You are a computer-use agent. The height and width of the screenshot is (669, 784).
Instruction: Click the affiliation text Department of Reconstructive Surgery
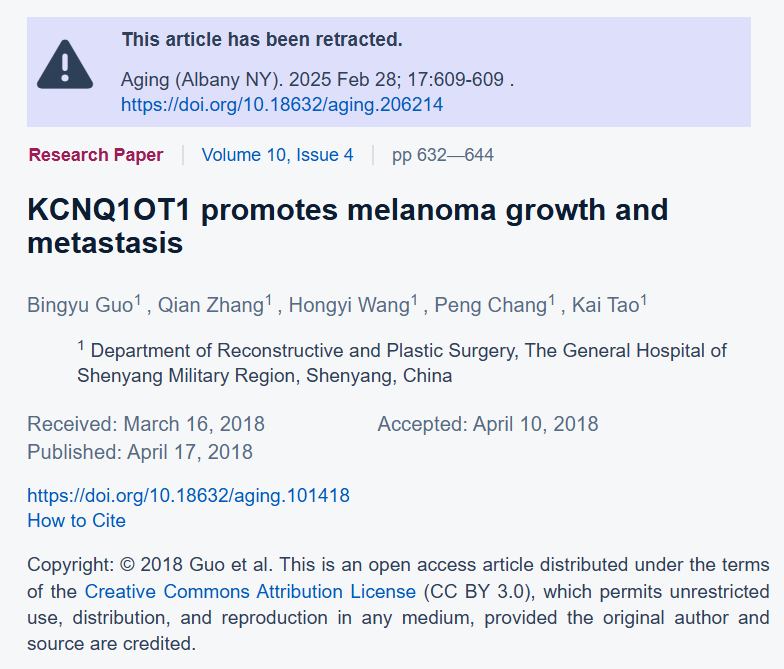pos(402,363)
